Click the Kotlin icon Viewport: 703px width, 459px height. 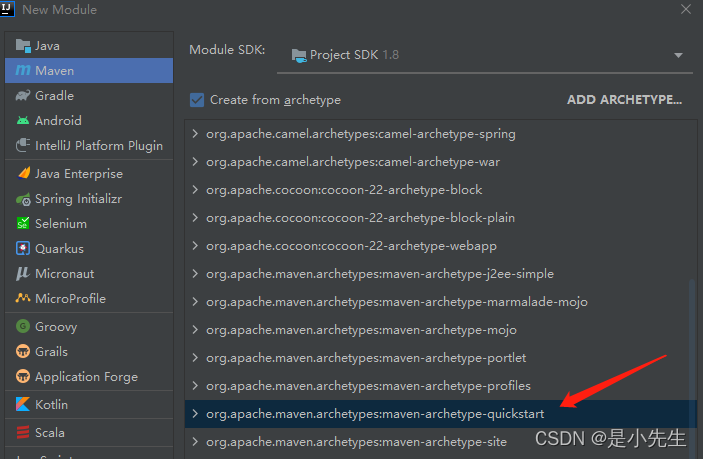tap(23, 404)
